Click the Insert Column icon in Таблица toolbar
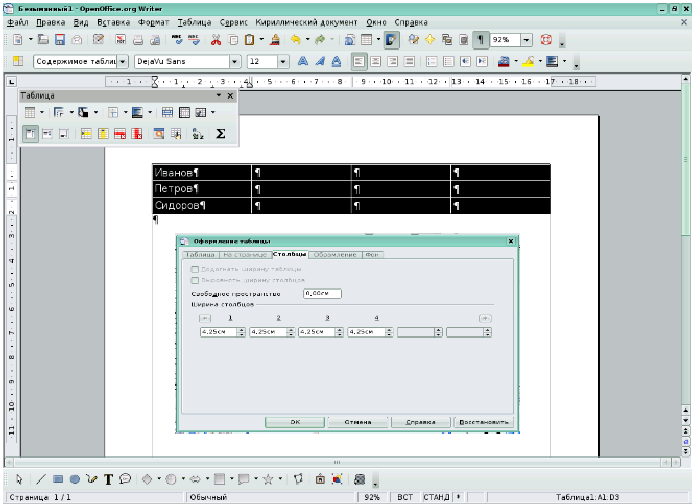The width and height of the screenshot is (692, 504). 103,133
